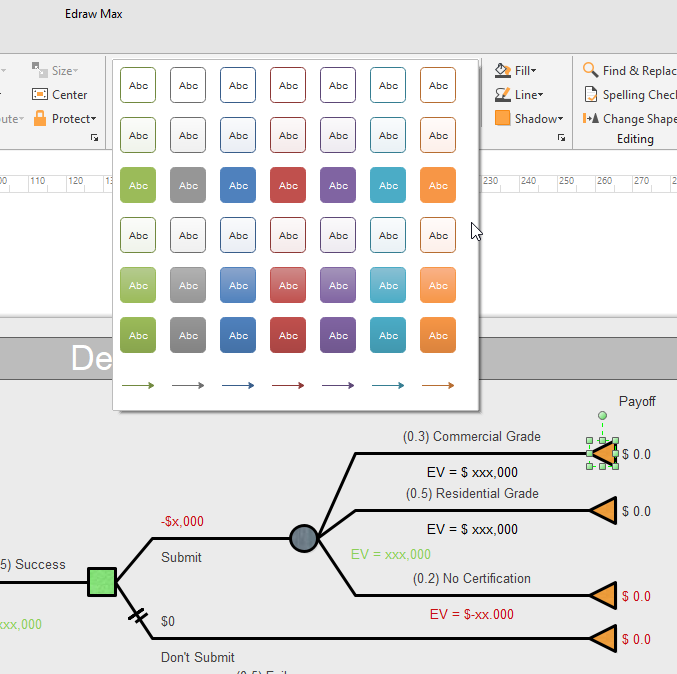Click the 'Don't Submit' branch label
Image resolution: width=677 pixels, height=674 pixels.
pyautogui.click(x=198, y=657)
